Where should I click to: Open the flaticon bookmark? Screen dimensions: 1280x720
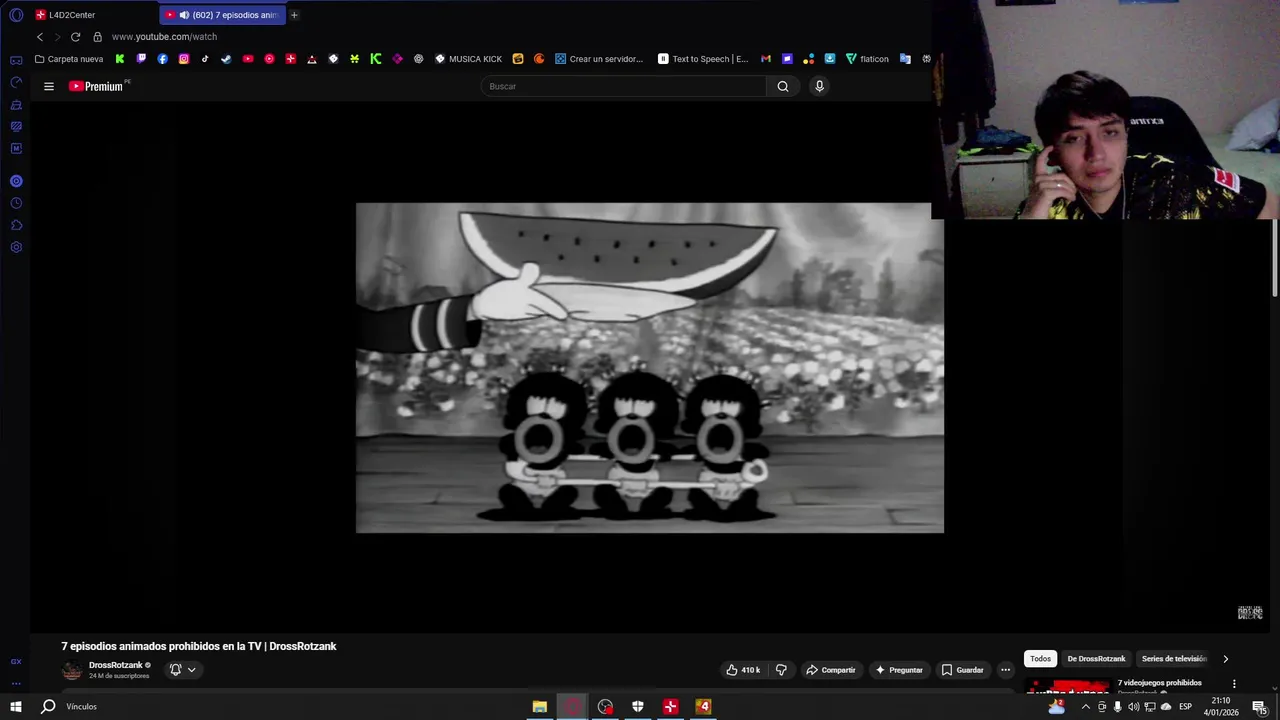pyautogui.click(x=867, y=59)
